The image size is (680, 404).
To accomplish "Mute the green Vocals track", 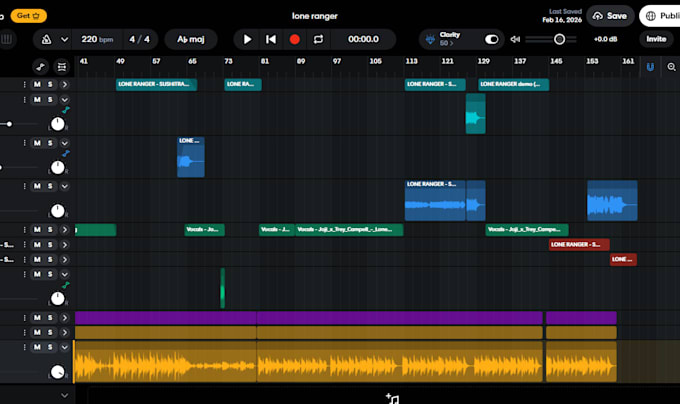I will coord(37,230).
